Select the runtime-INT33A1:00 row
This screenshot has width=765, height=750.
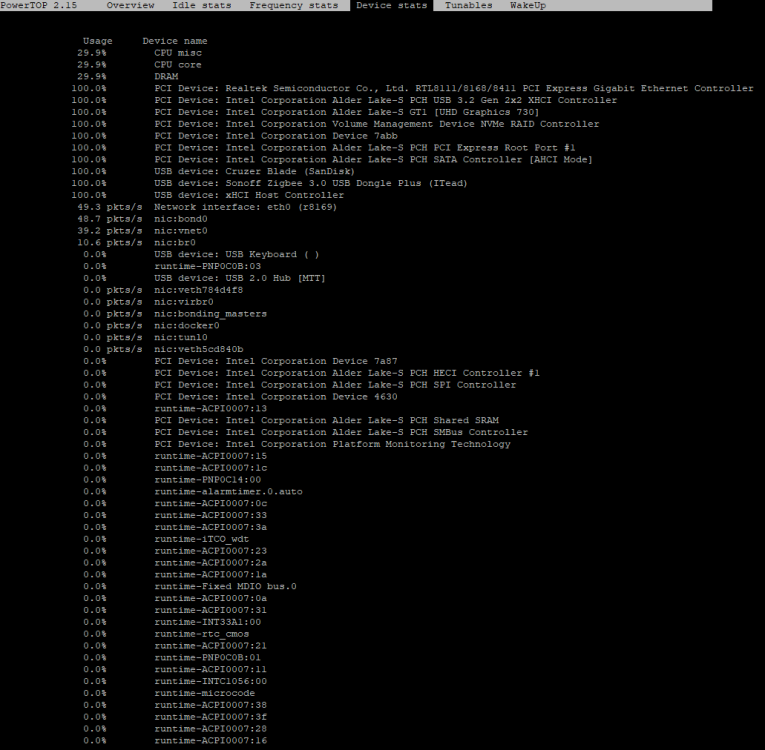[172, 622]
